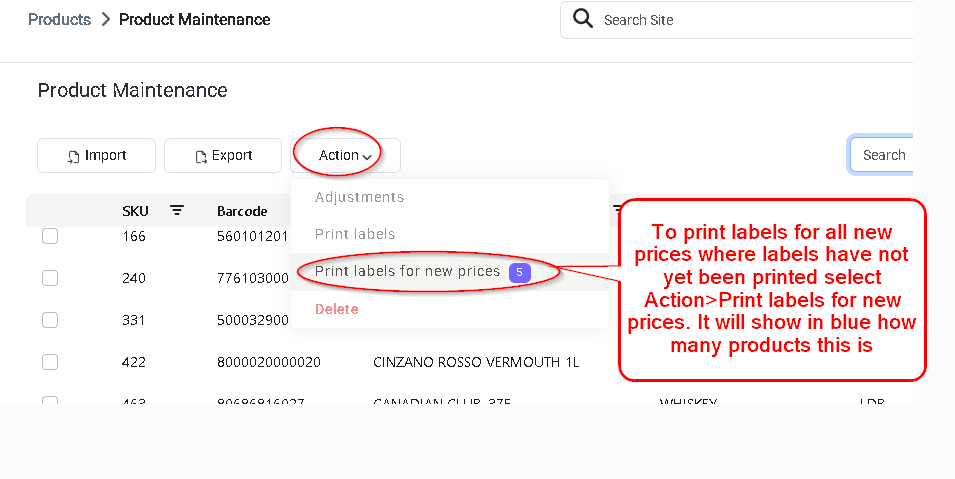Click the blue badge showing 5
The image size is (955, 479).
coord(520,272)
